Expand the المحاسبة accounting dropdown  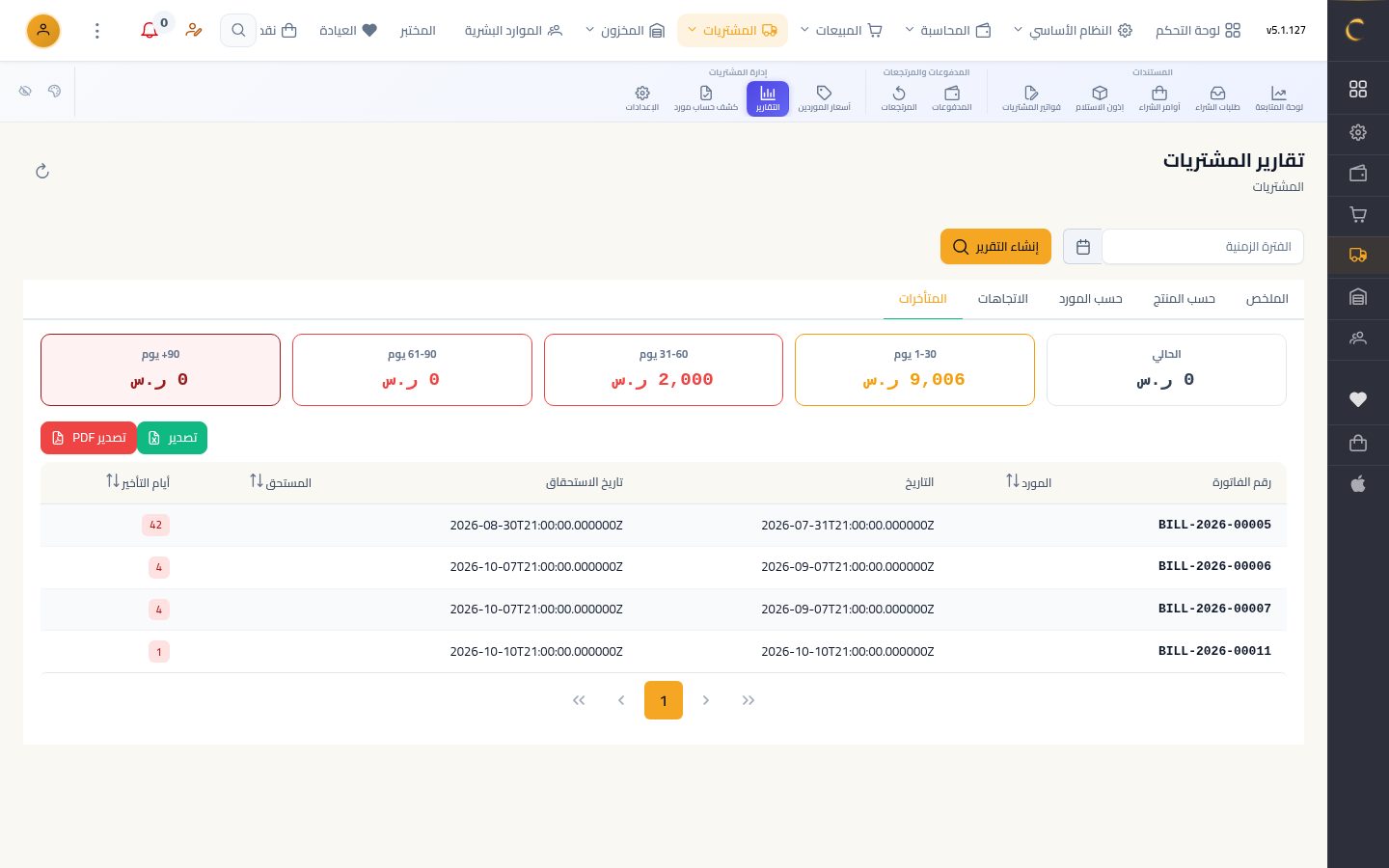pos(947,31)
